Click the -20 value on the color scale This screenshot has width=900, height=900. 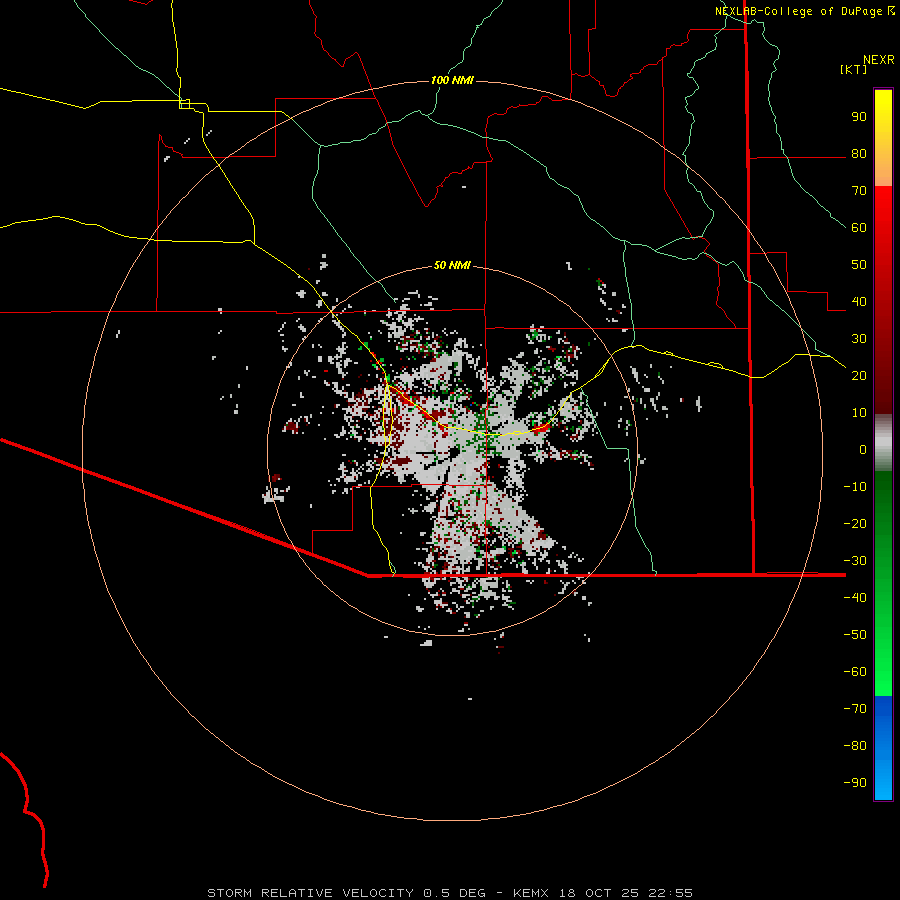click(x=855, y=524)
